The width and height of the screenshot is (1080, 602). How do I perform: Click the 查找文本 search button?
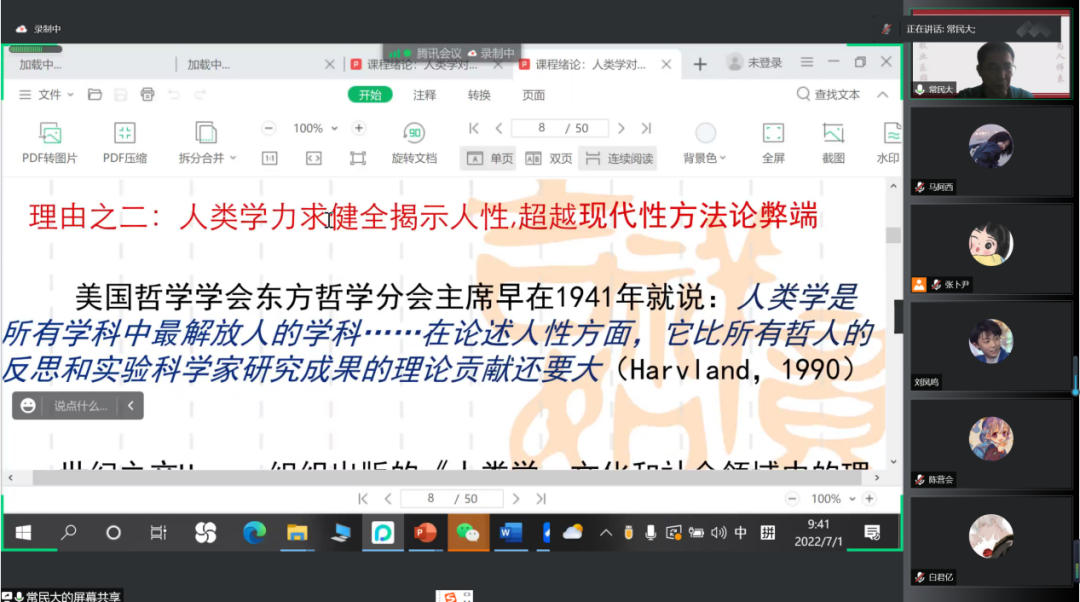(828, 95)
